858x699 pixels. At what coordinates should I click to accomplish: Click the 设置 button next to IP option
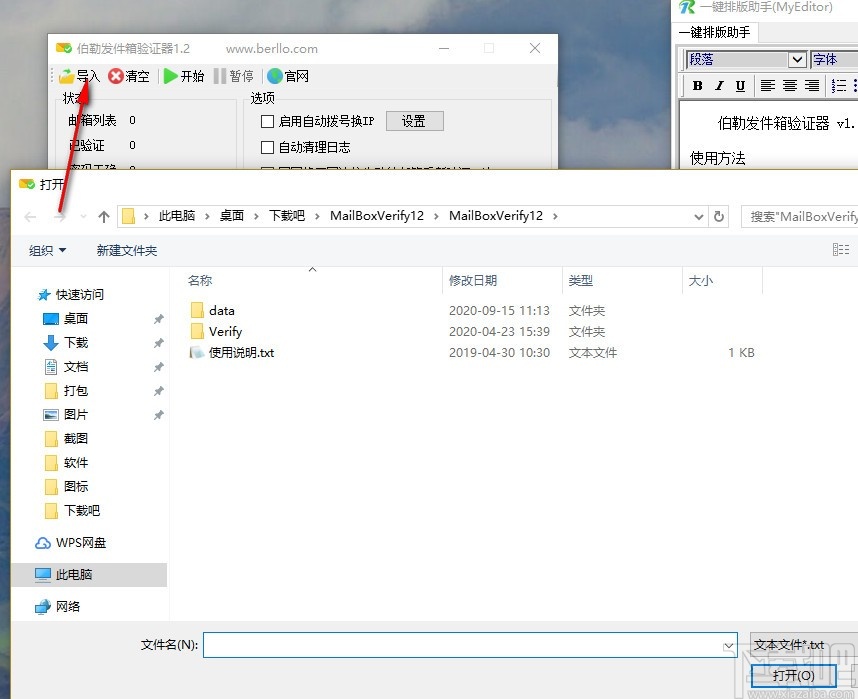click(x=414, y=120)
